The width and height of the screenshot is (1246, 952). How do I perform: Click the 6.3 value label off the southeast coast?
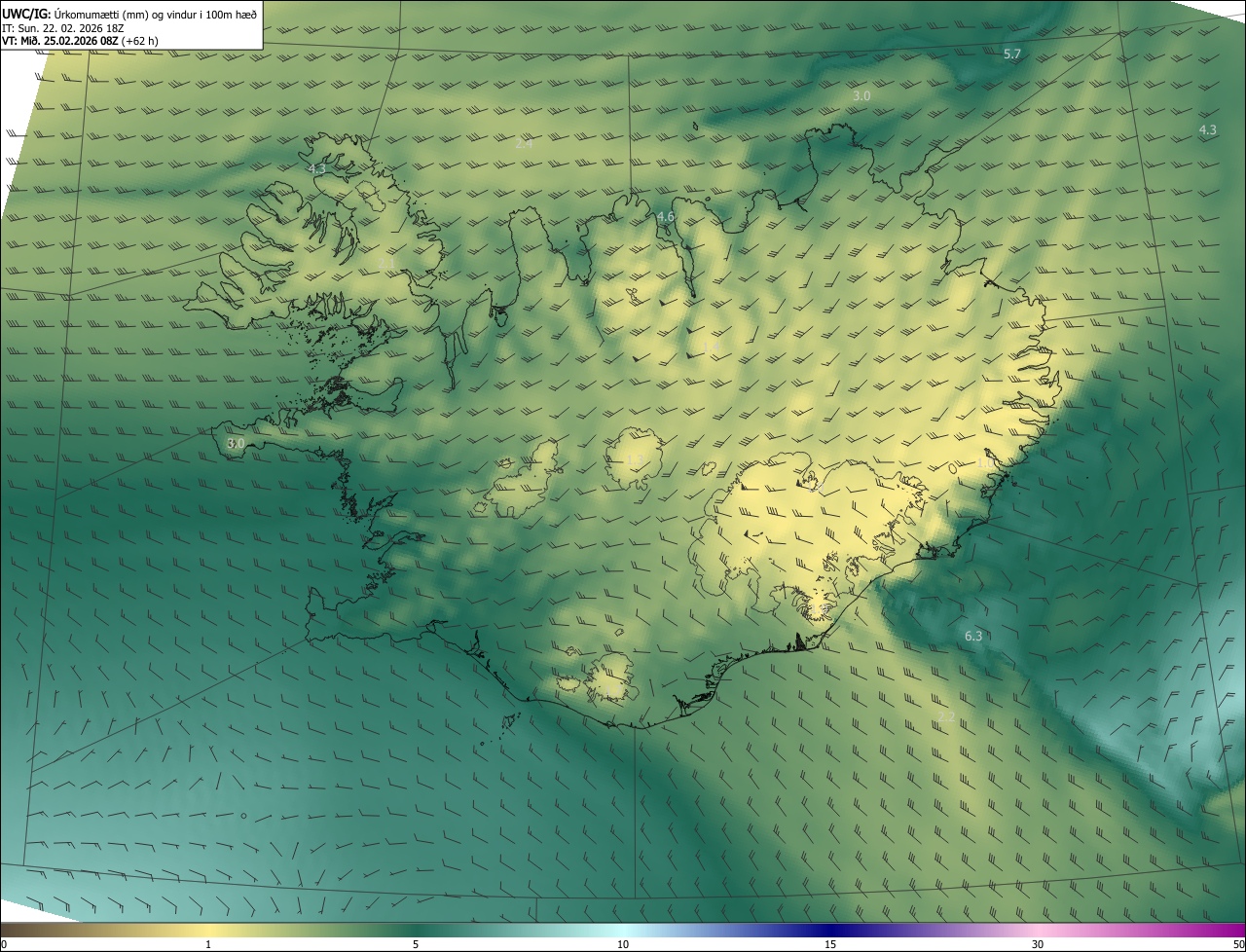(973, 636)
